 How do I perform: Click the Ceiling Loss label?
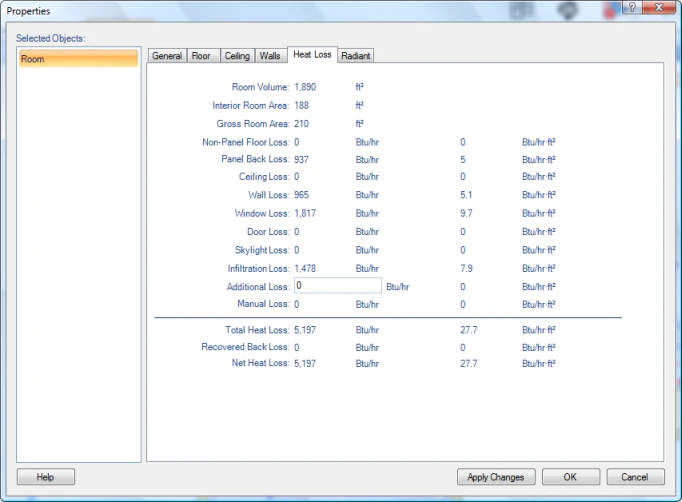264,177
